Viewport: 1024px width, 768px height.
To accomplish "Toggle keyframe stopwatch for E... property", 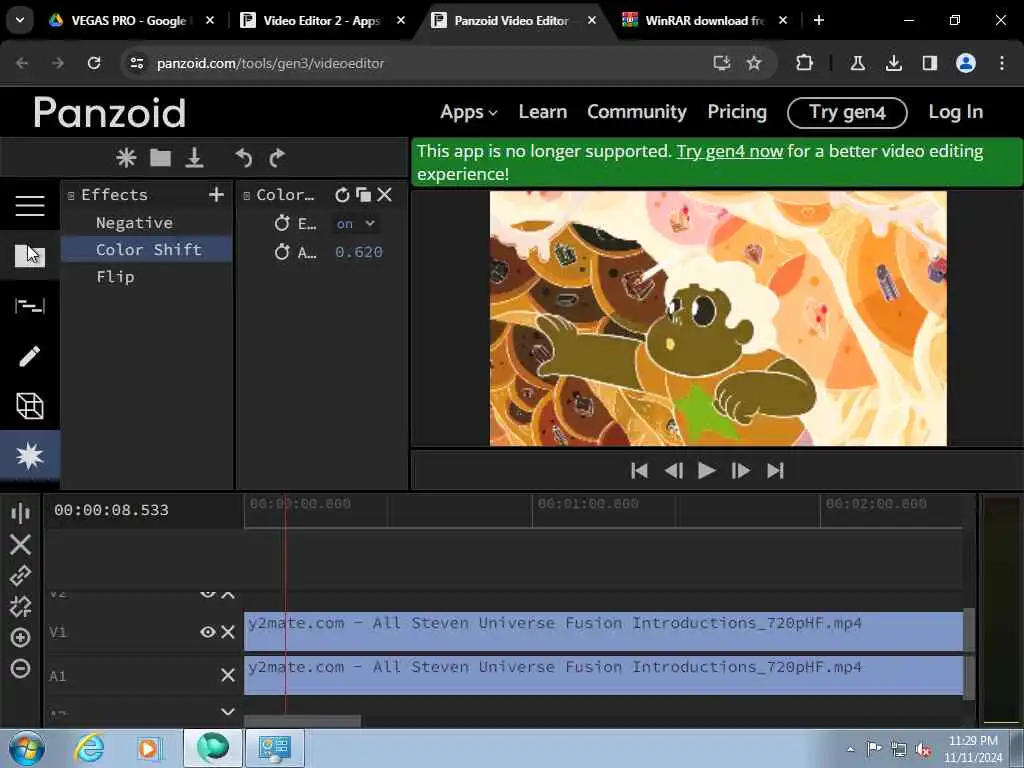I will 282,223.
